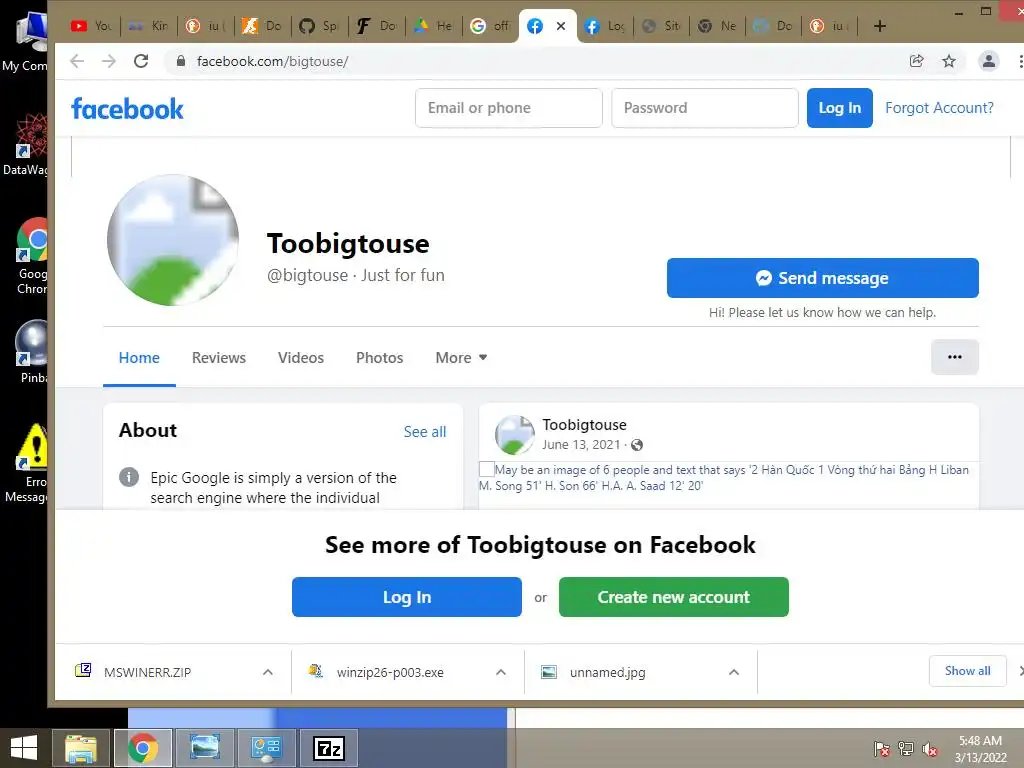Switch to the Google Drive 'He' tab
The height and width of the screenshot is (768, 1024).
click(x=433, y=26)
